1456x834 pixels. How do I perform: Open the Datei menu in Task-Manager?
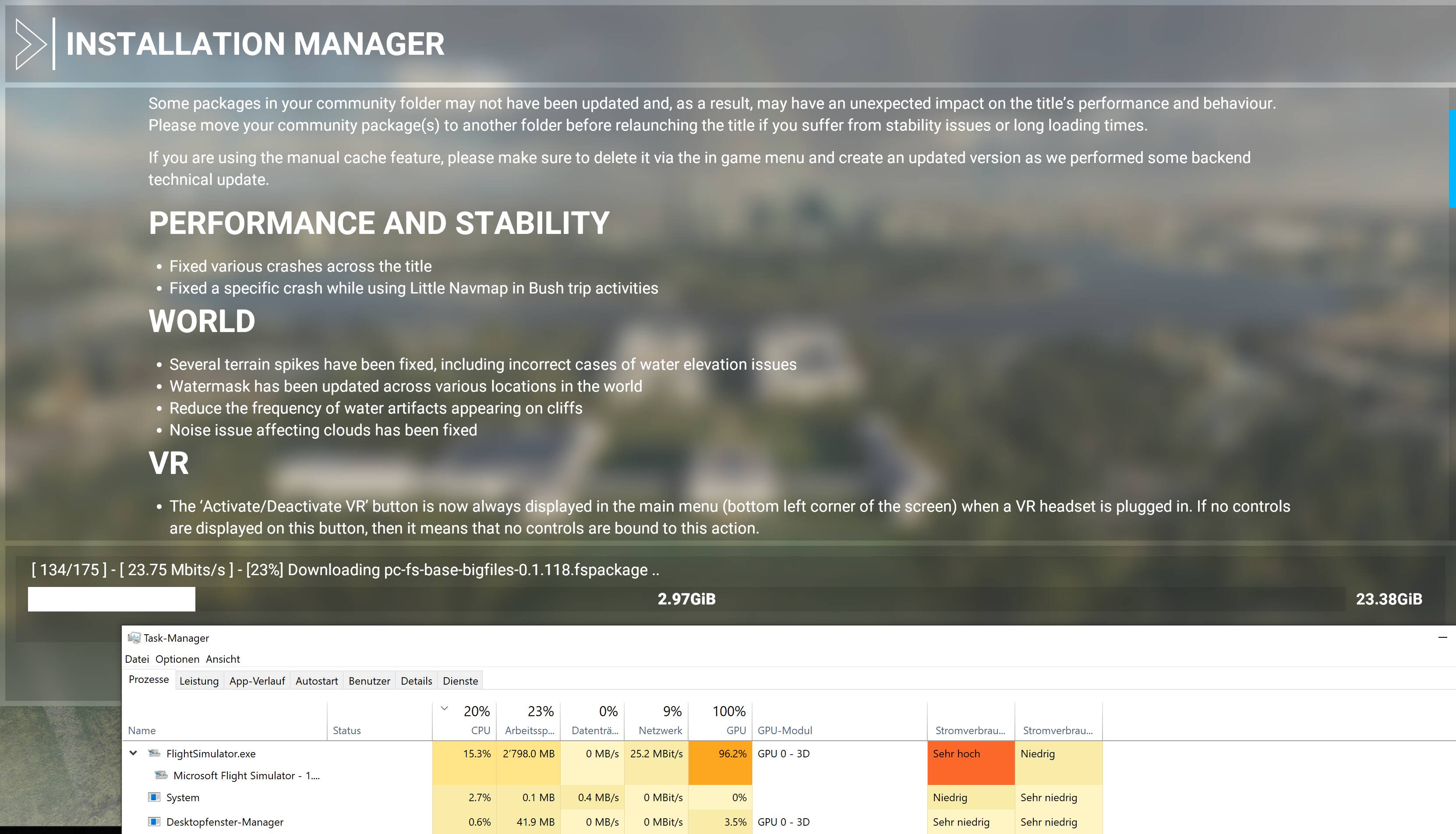click(137, 659)
